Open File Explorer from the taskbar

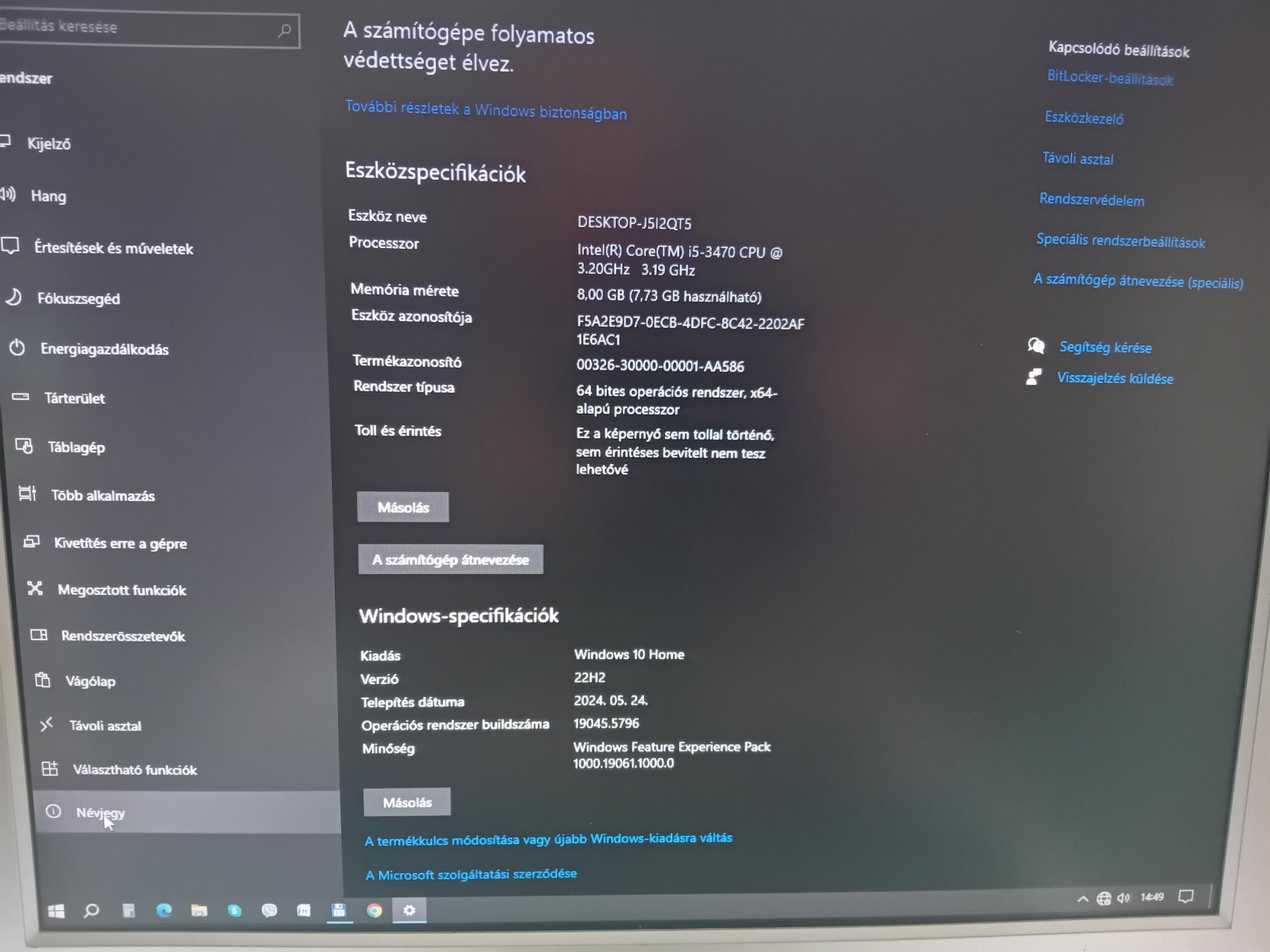pyautogui.click(x=199, y=910)
